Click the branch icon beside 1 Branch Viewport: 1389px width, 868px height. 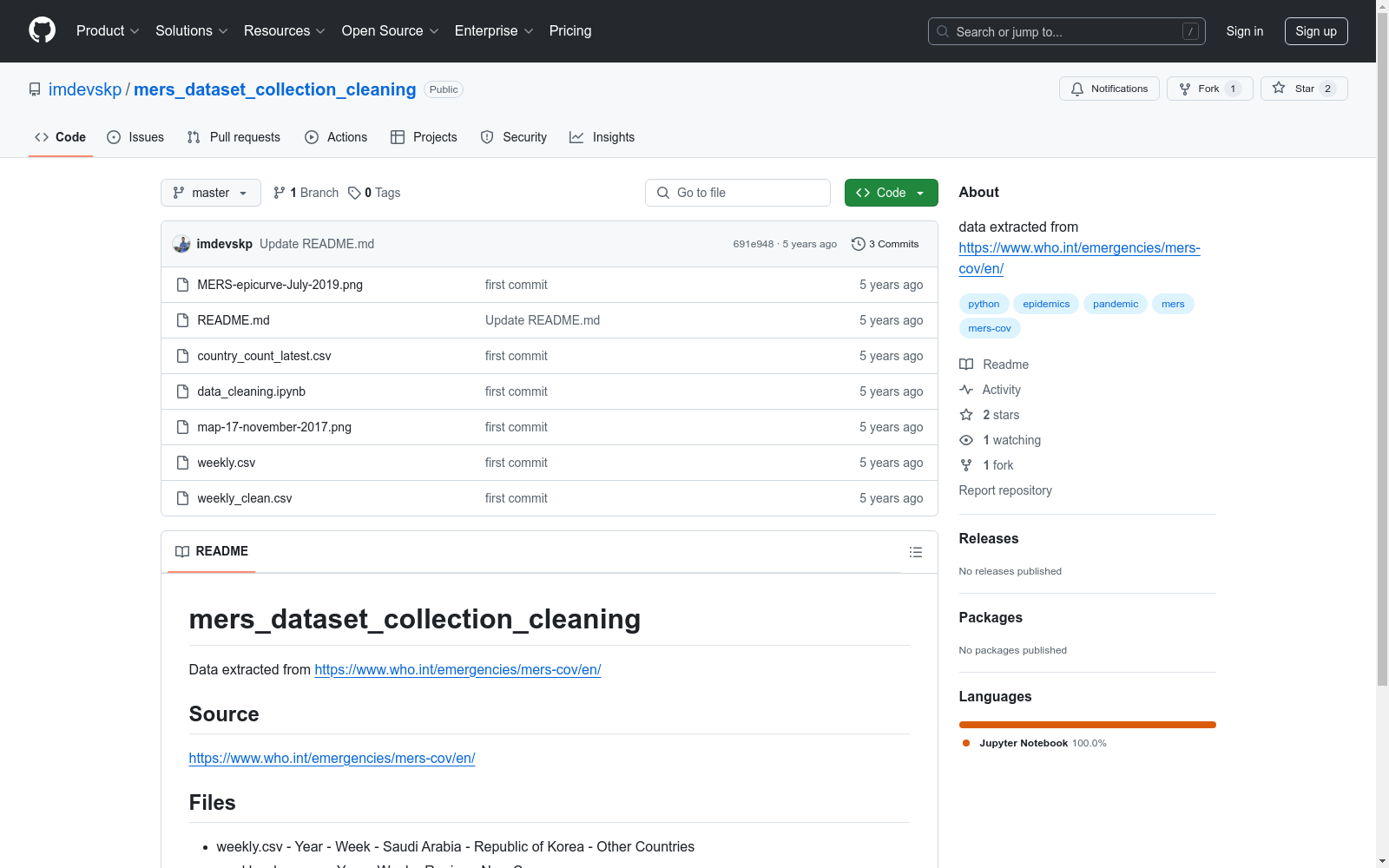point(280,193)
